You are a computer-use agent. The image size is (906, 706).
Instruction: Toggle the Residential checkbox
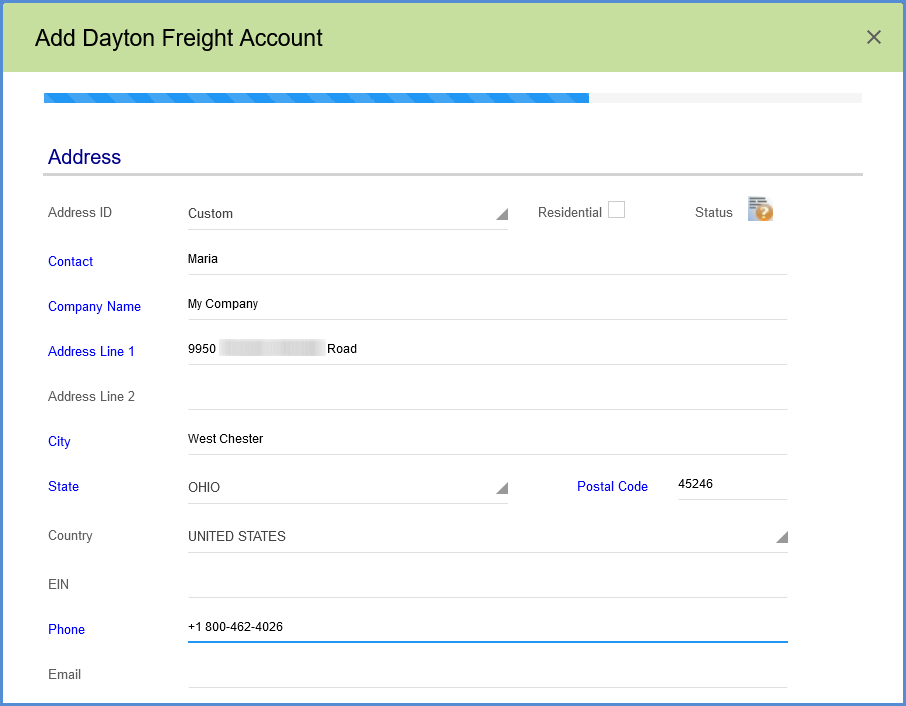point(616,209)
